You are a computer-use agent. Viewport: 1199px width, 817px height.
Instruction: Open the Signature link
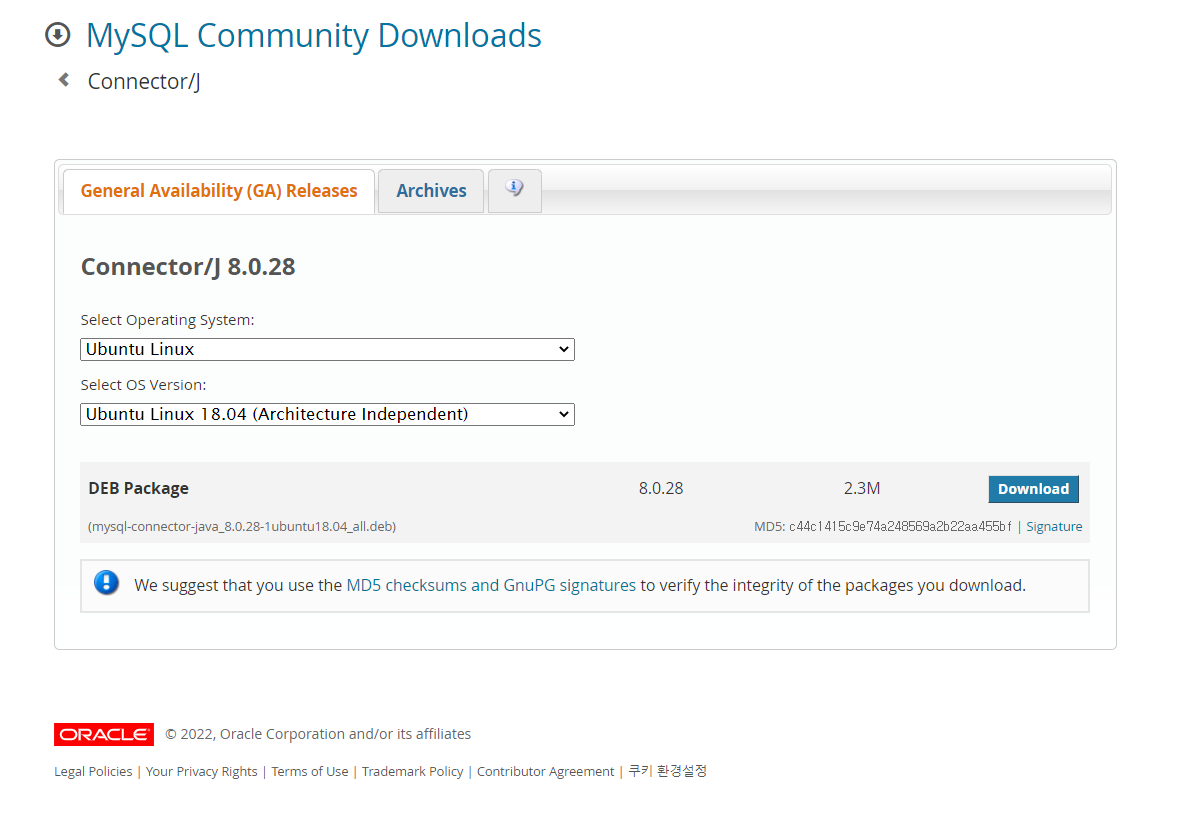(1054, 526)
